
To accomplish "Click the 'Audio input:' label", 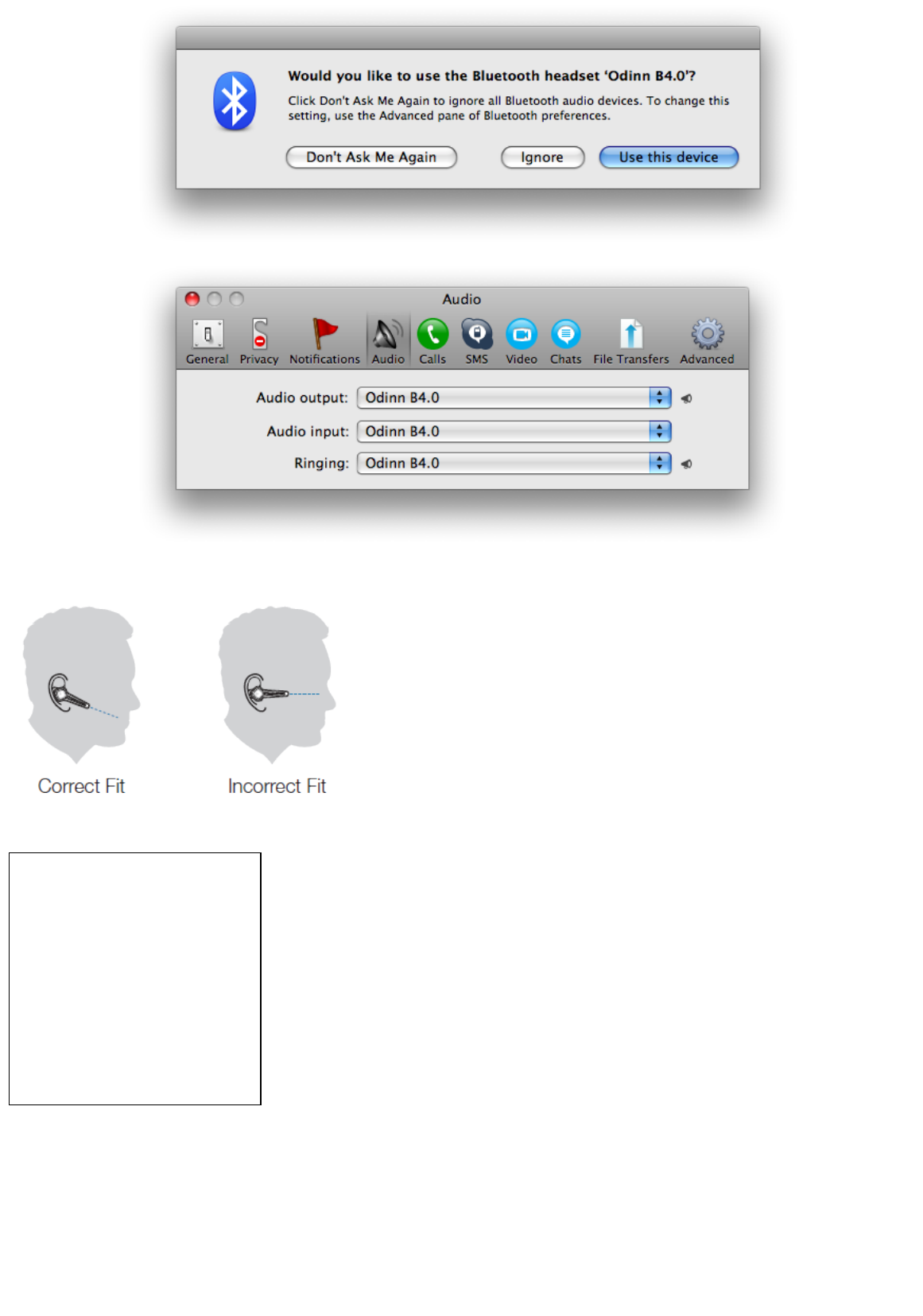I will coord(308,431).
